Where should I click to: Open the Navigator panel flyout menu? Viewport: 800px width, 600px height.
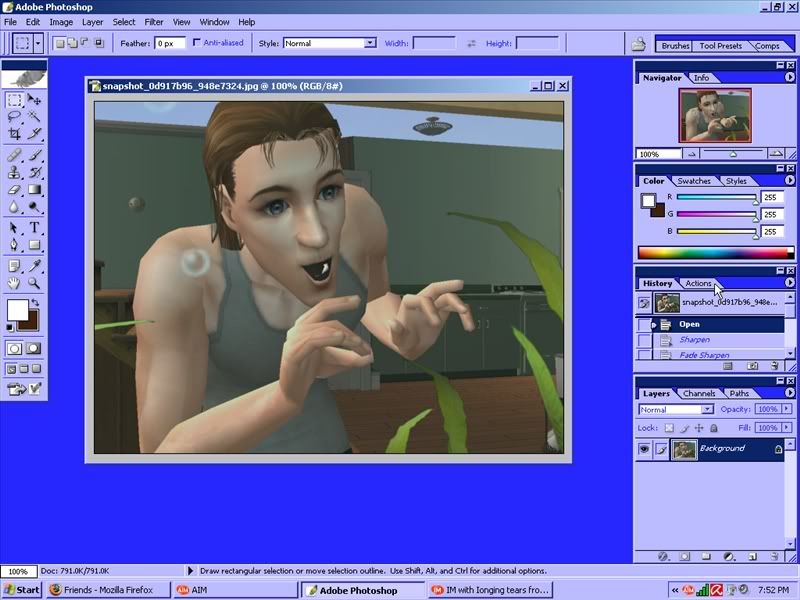coord(789,78)
